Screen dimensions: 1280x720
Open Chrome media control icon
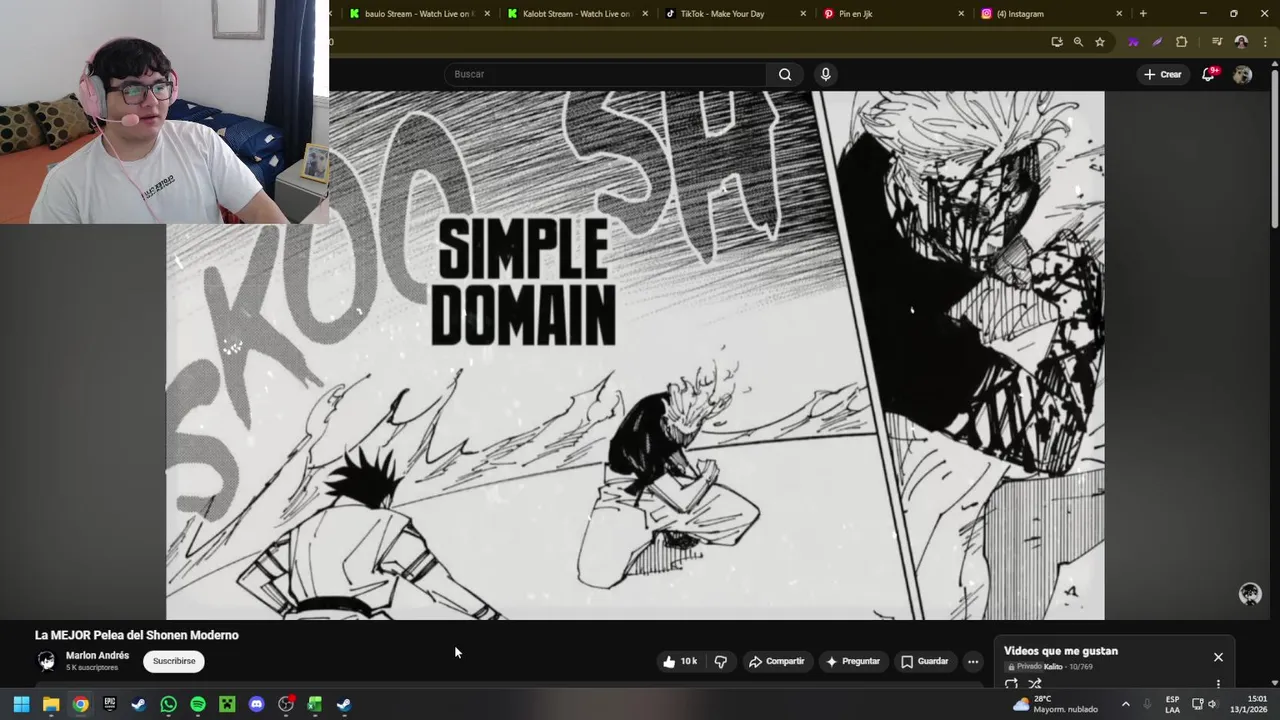[1217, 42]
